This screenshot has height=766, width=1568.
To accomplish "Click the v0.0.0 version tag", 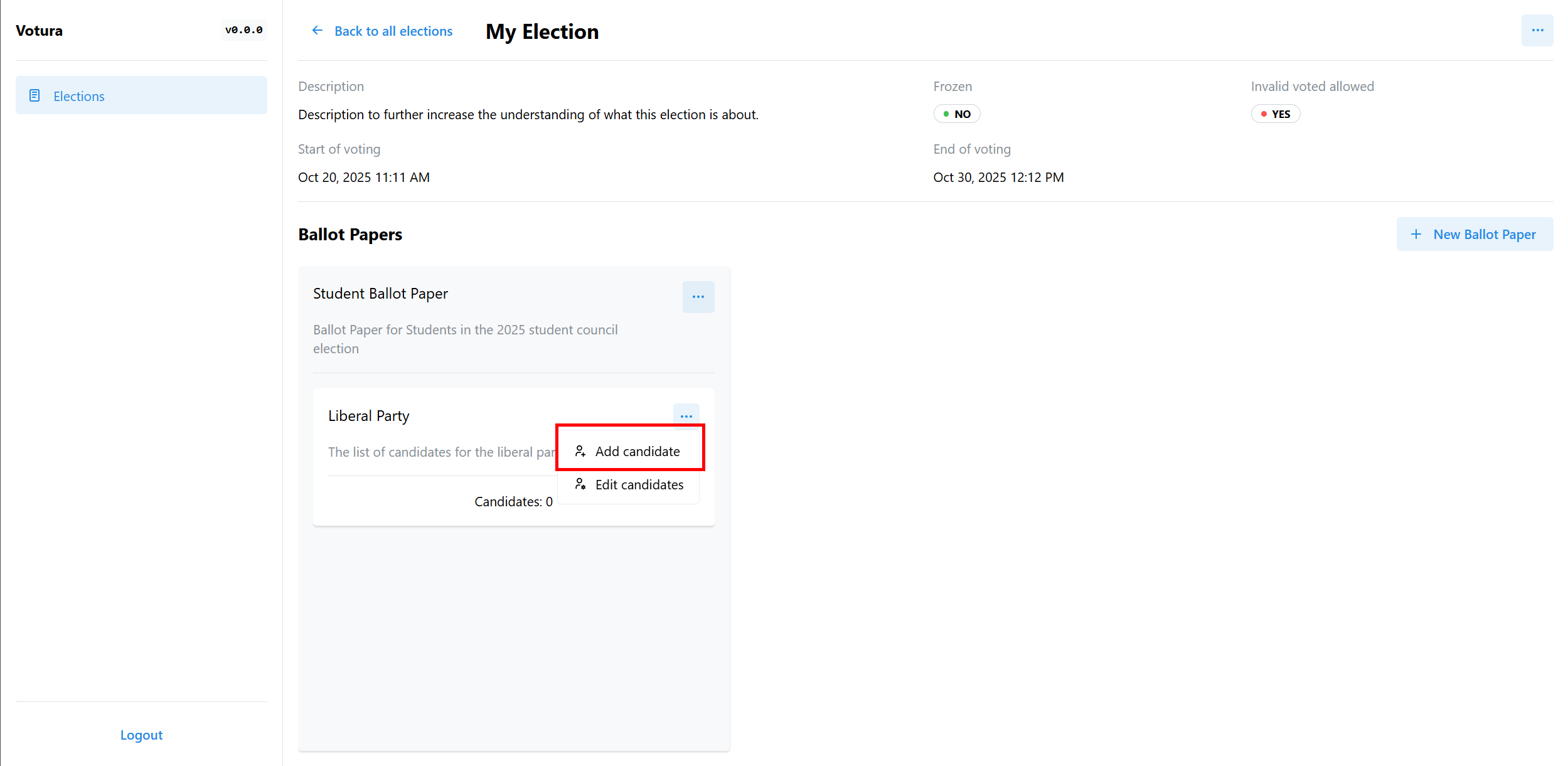I will (x=243, y=30).
